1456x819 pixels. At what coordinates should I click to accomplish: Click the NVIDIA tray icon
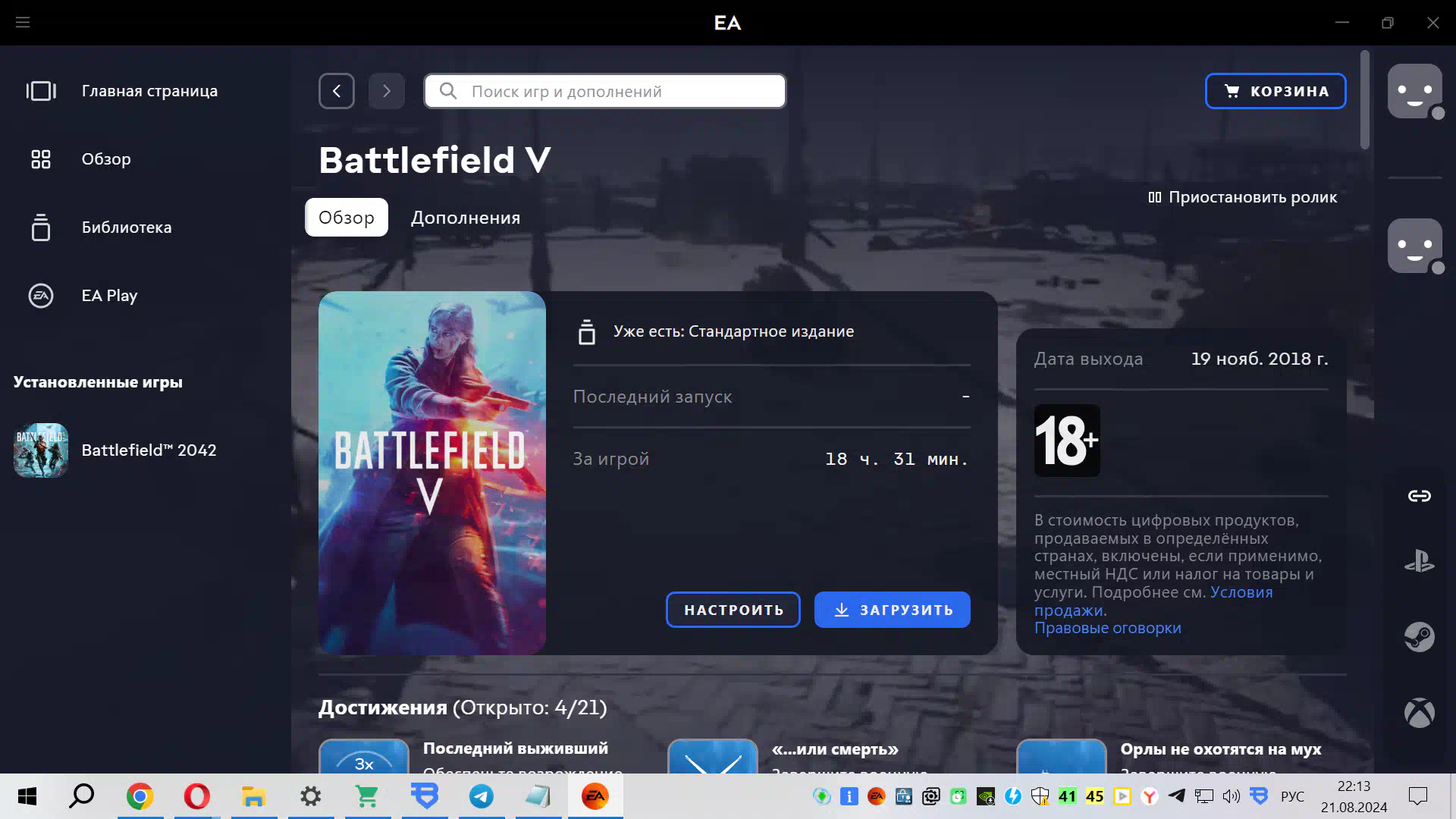(986, 796)
